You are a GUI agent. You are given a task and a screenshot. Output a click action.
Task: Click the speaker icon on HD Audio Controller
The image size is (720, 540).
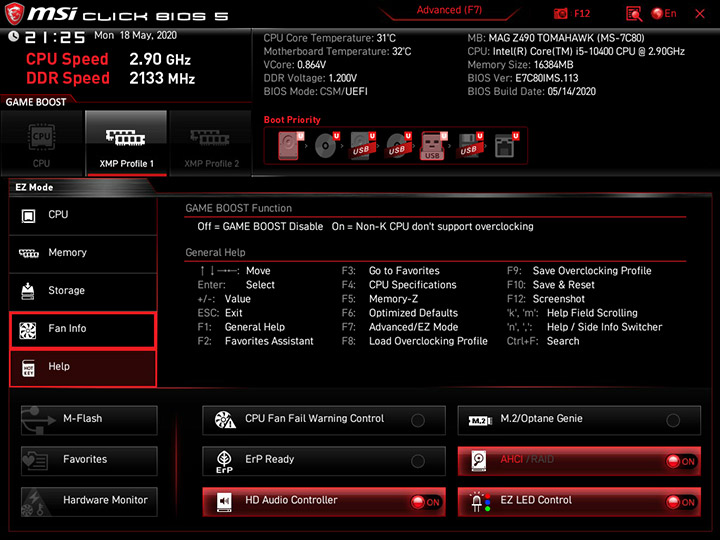[224, 502]
